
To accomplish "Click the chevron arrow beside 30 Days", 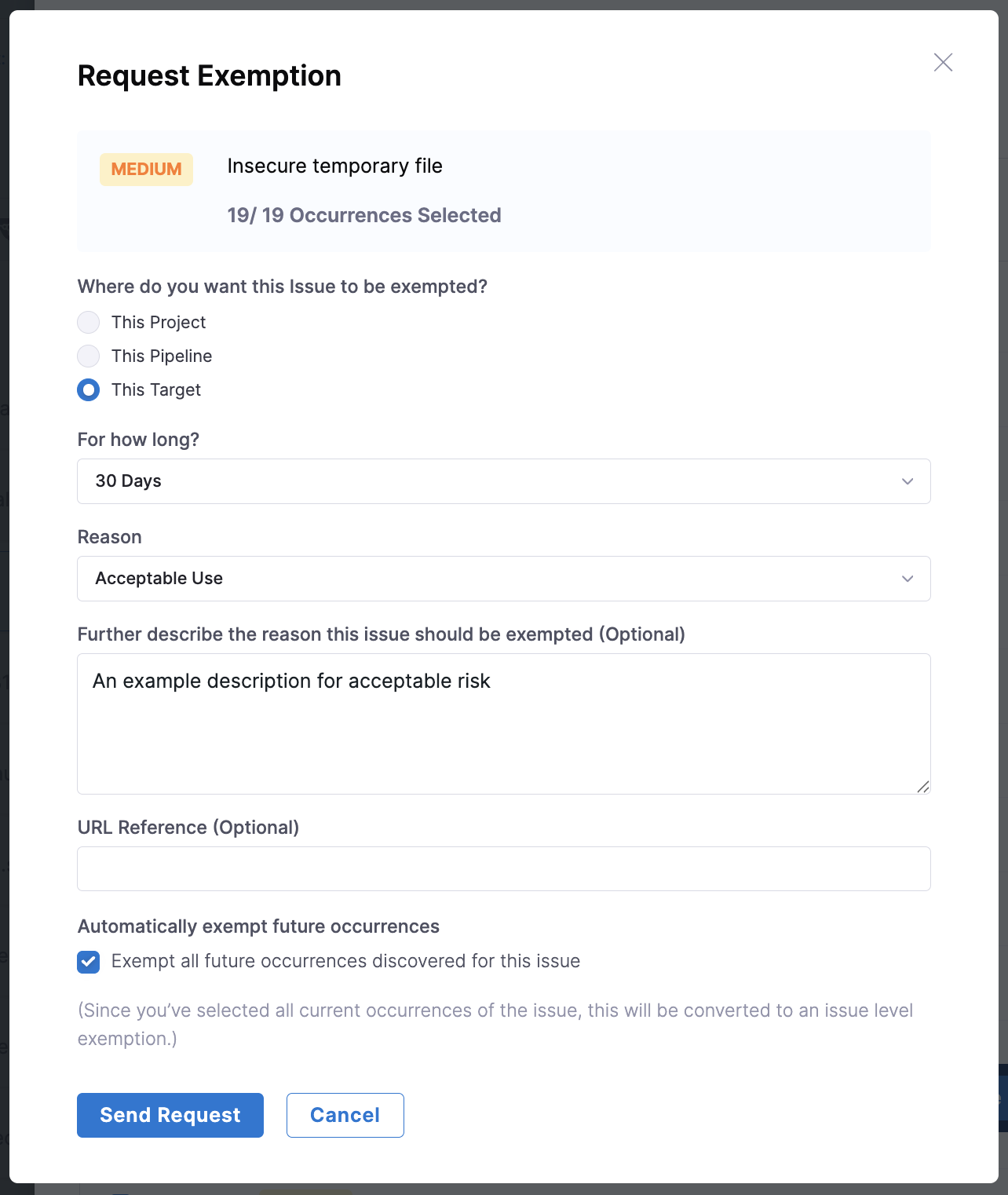I will pyautogui.click(x=908, y=481).
